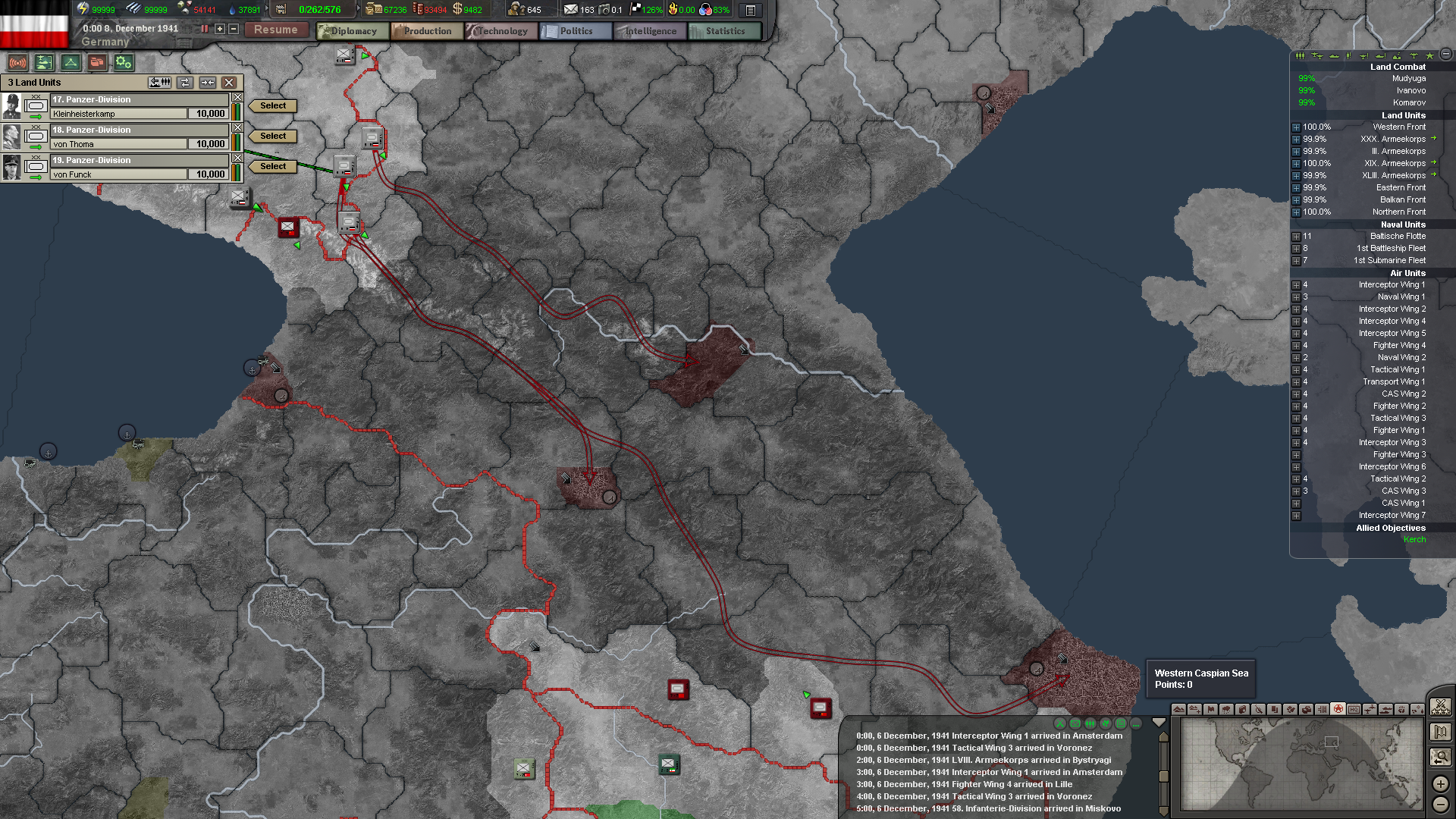Click the green triangle hanger icon
The width and height of the screenshot is (1456, 819).
(x=71, y=63)
